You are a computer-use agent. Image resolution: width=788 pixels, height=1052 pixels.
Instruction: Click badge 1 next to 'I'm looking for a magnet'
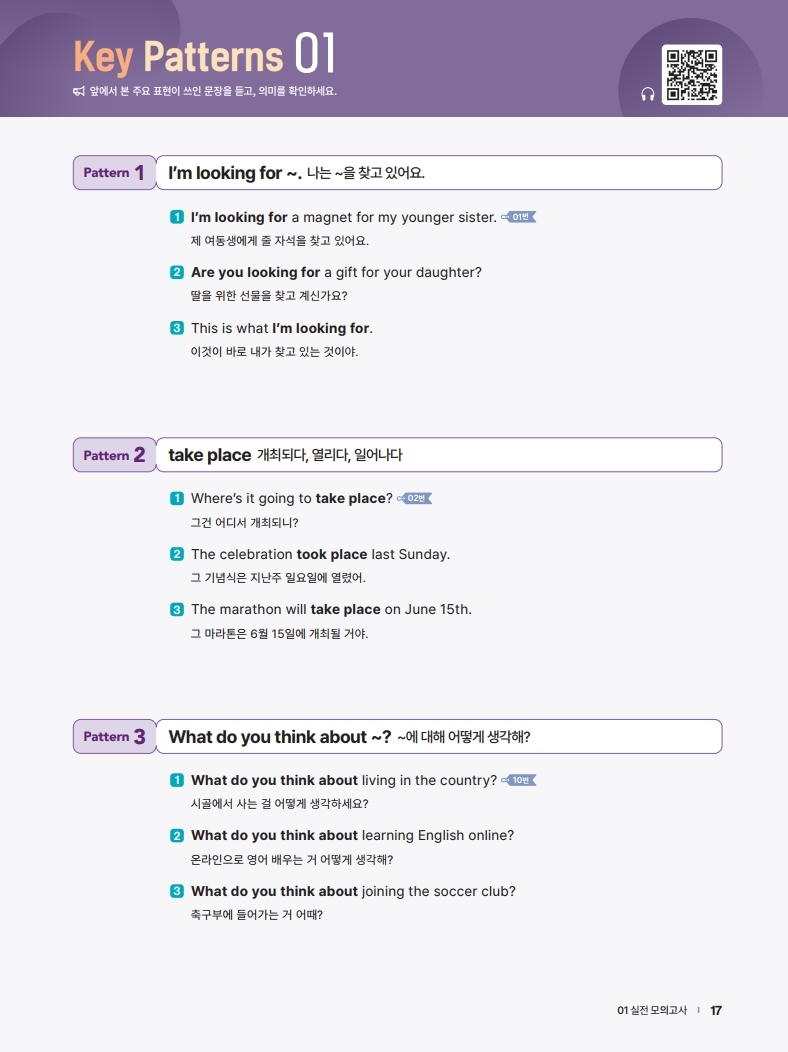[x=177, y=217]
